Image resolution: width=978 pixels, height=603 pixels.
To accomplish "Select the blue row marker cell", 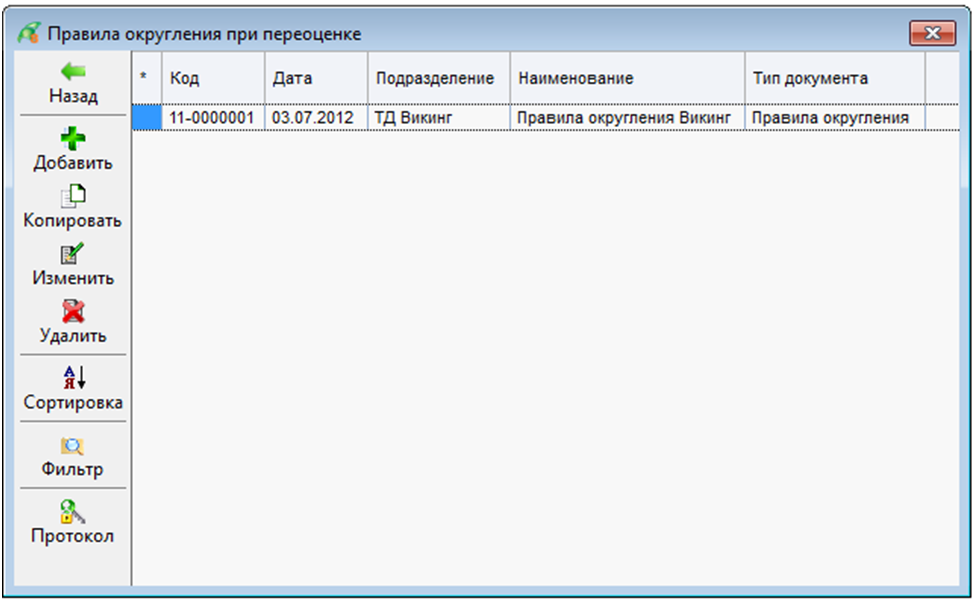I will coord(147,118).
